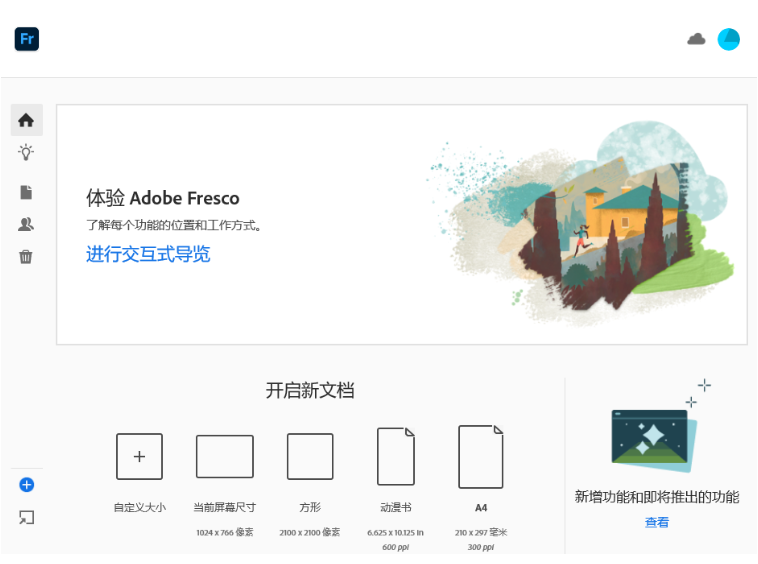Click the 方形 label
This screenshot has width=758, height=564.
310,507
